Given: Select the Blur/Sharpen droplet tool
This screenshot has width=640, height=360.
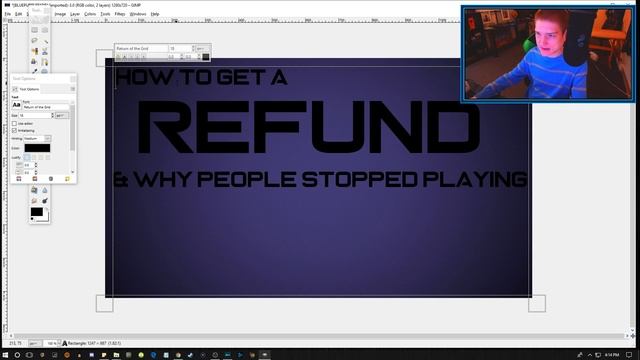Looking at the screenshot, I should [44, 190].
